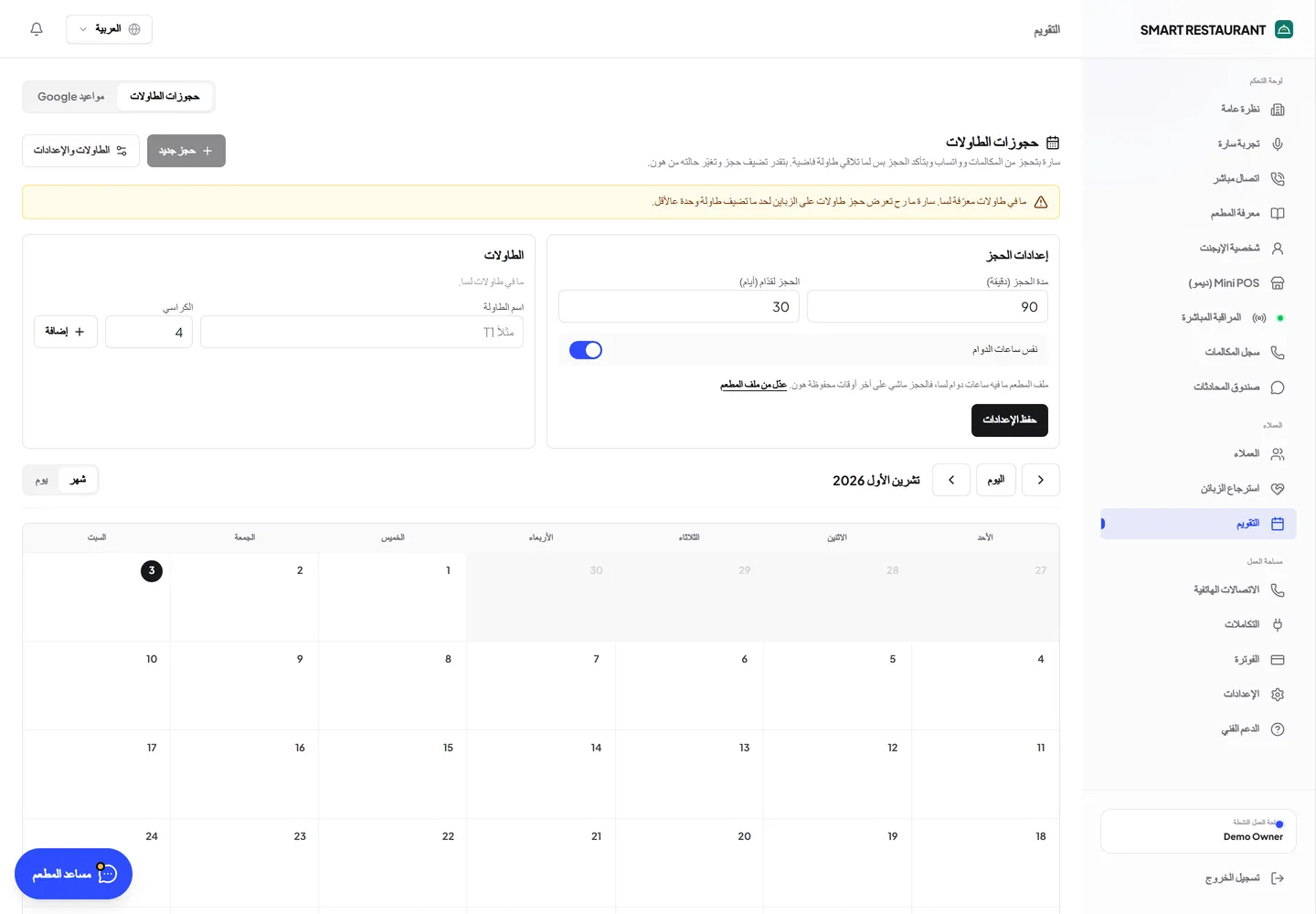Toggle the نفس ساعات الدوام switch

tap(586, 350)
